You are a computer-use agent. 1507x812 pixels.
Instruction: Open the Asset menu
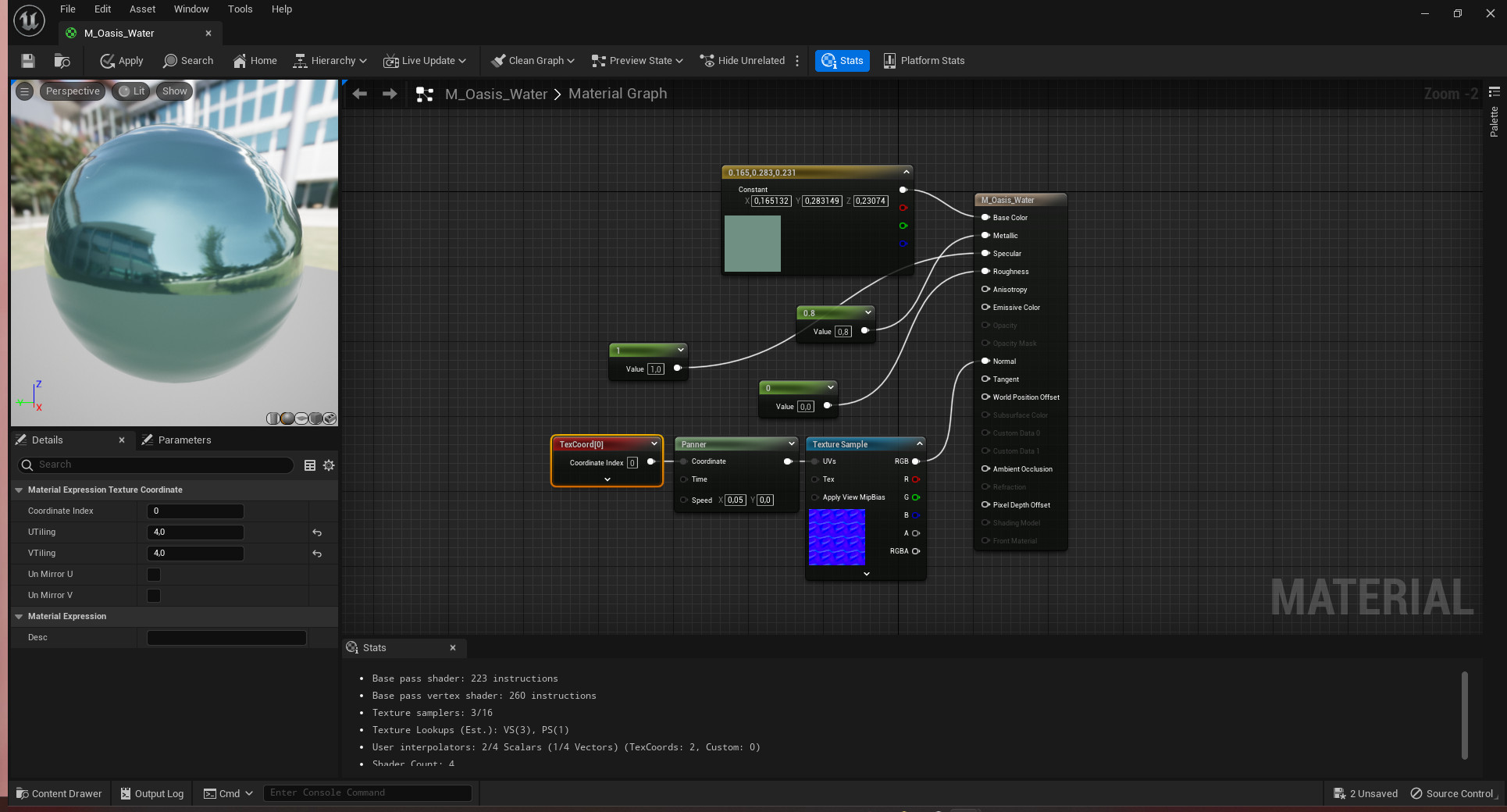tap(143, 9)
